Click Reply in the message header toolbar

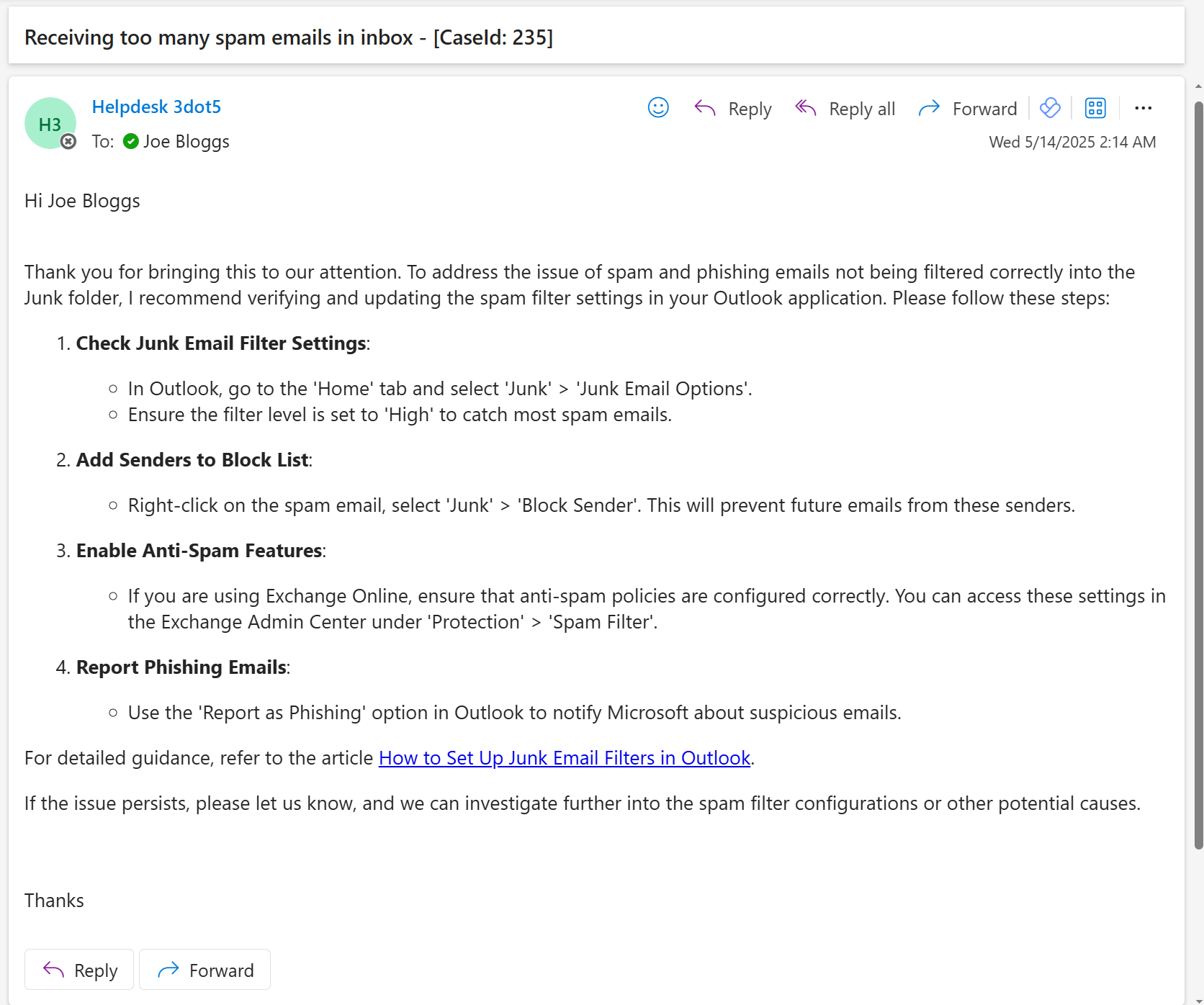click(733, 109)
